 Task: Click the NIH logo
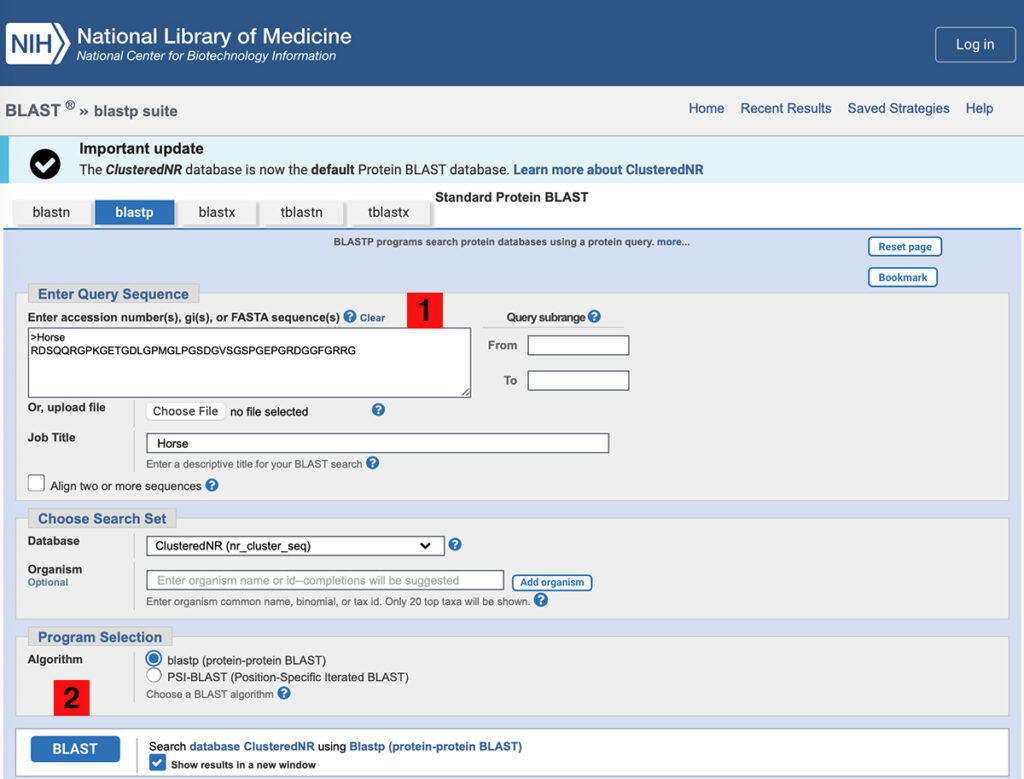pos(38,44)
